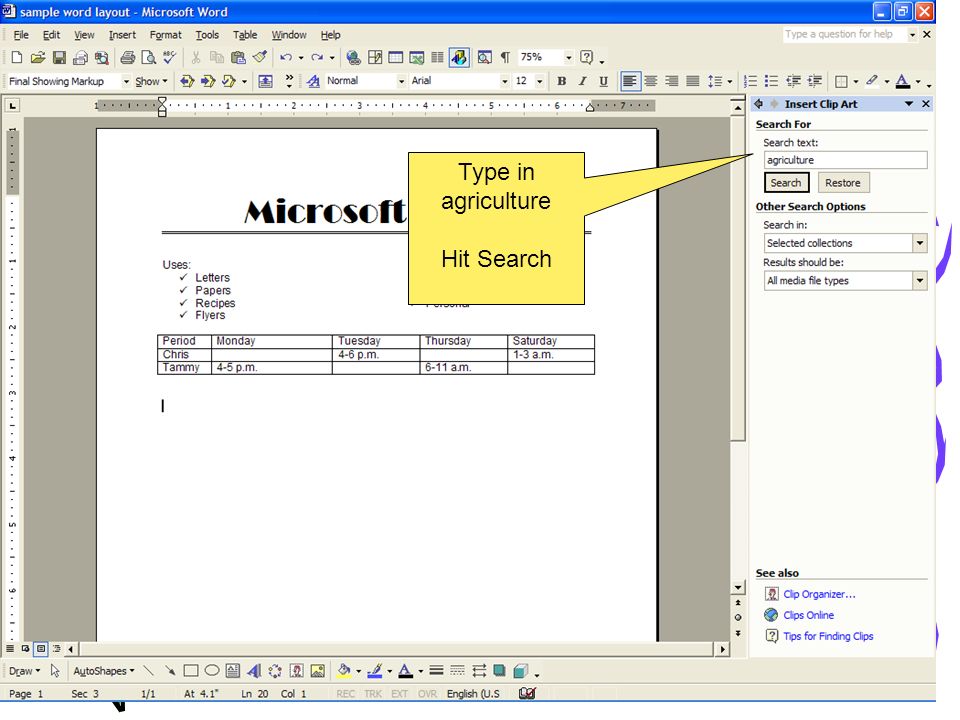Open the Tools menu
The width and height of the screenshot is (960, 720).
tap(207, 35)
